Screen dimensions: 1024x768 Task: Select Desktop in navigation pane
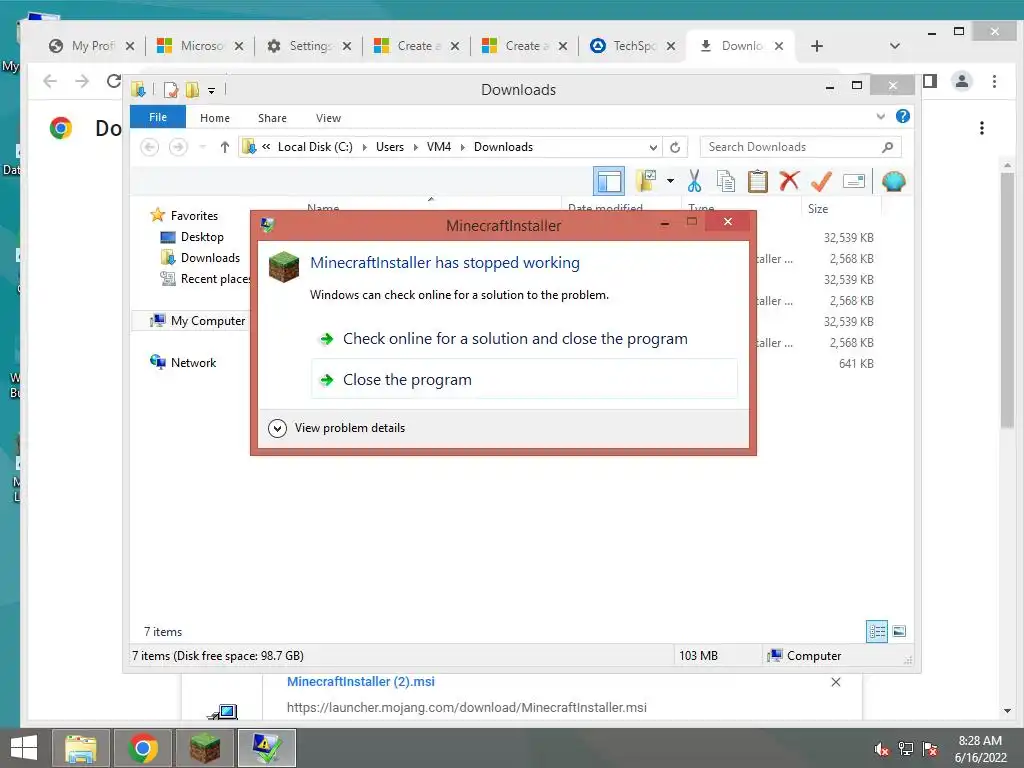click(202, 236)
